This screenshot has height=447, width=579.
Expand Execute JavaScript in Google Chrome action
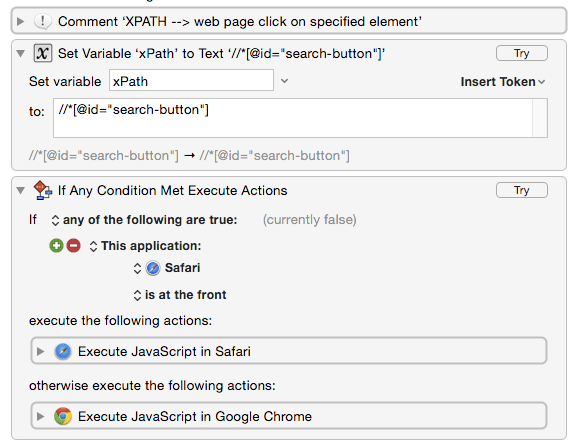point(41,416)
